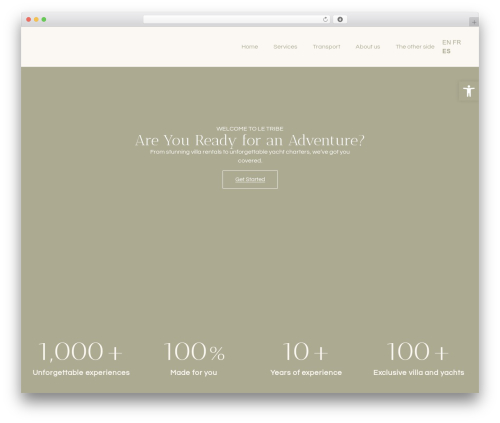Open a new browser tab with the plus button
This screenshot has height=423, width=500.
pos(474,22)
